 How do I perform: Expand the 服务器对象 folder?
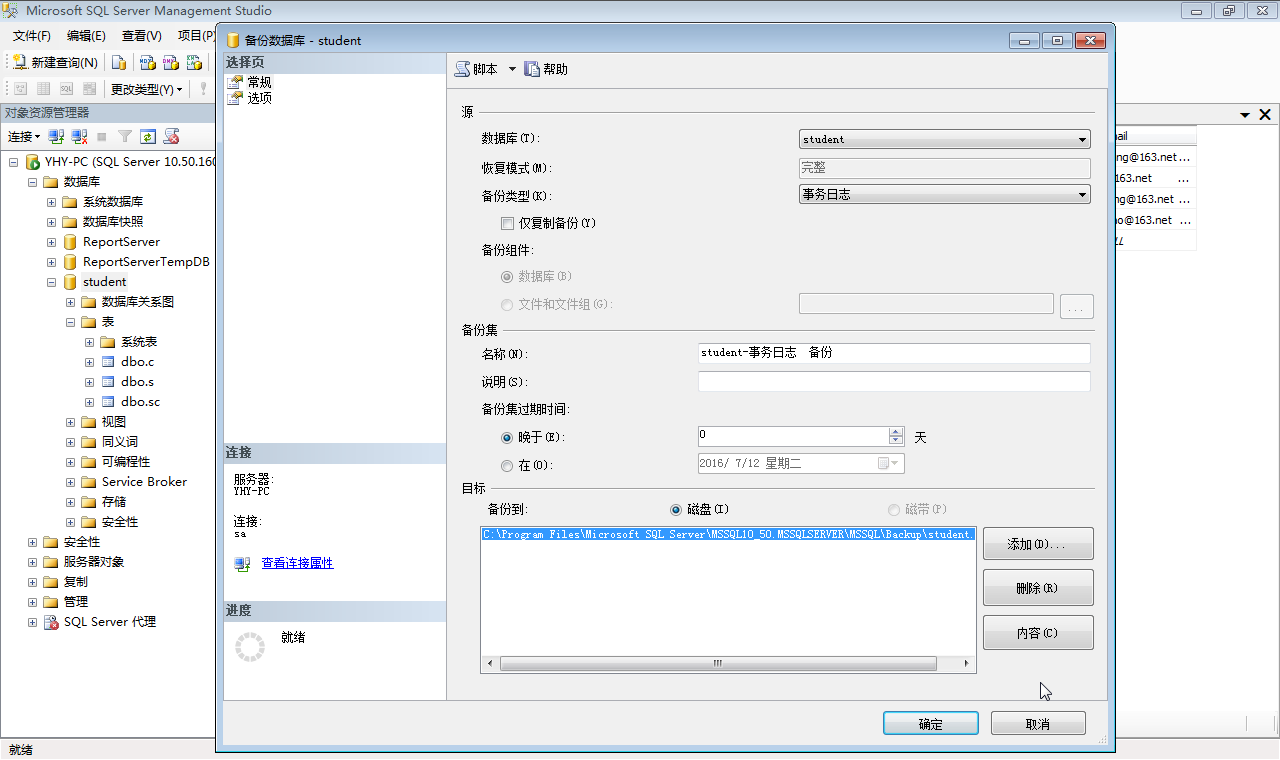click(x=32, y=562)
